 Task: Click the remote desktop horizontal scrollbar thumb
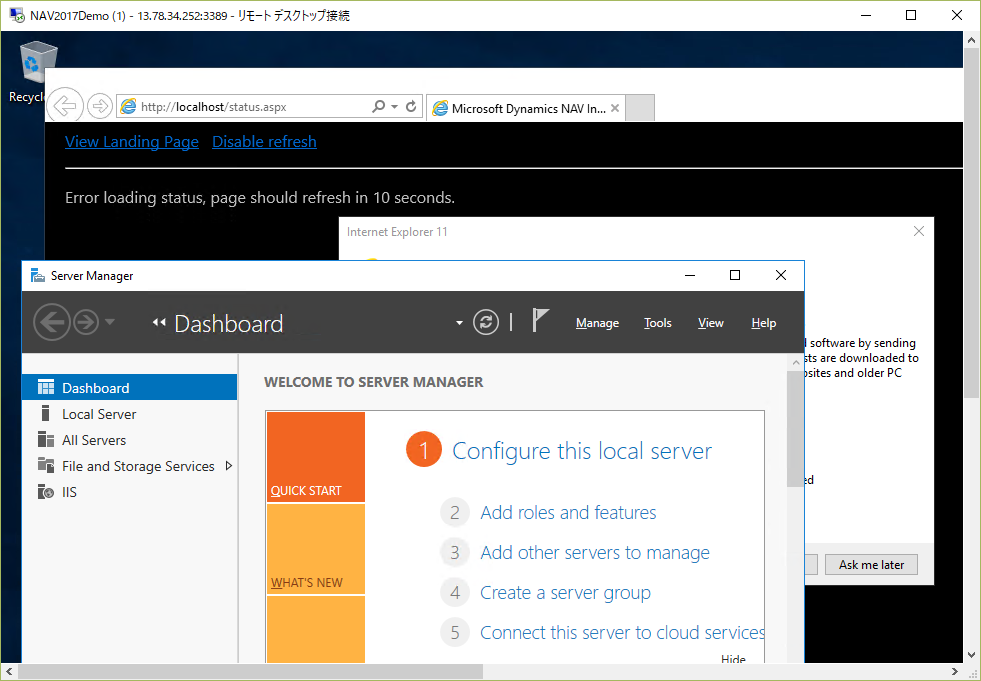(250, 672)
